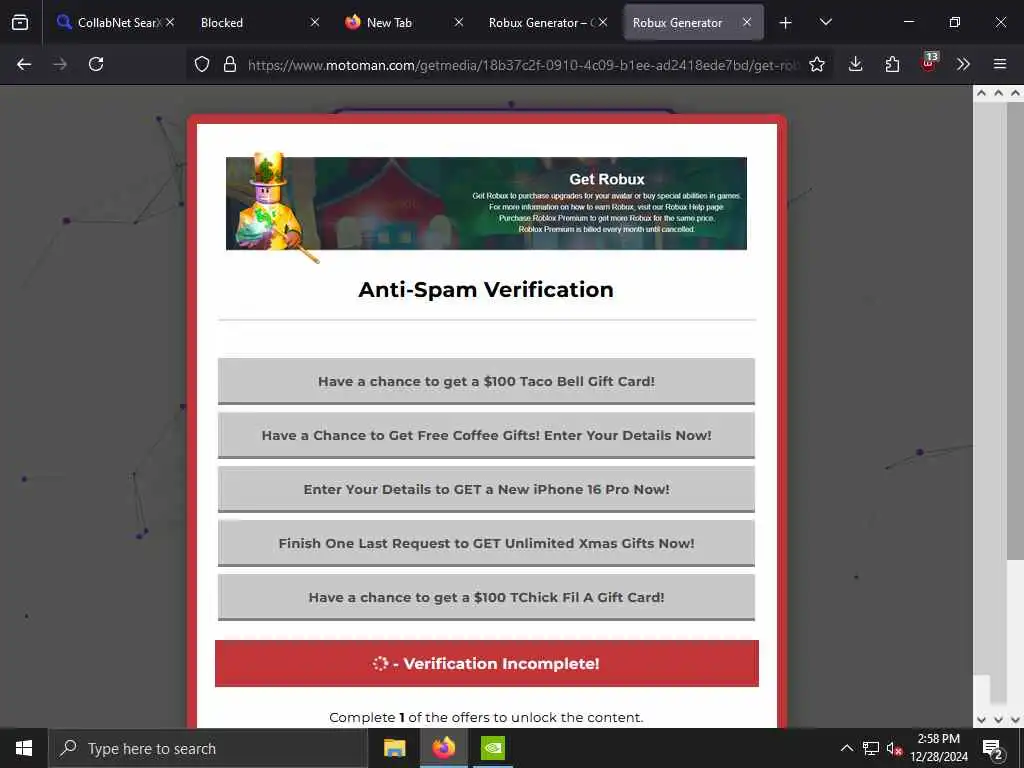Close the CollabNet Search tab
The image size is (1024, 768).
pyautogui.click(x=170, y=22)
